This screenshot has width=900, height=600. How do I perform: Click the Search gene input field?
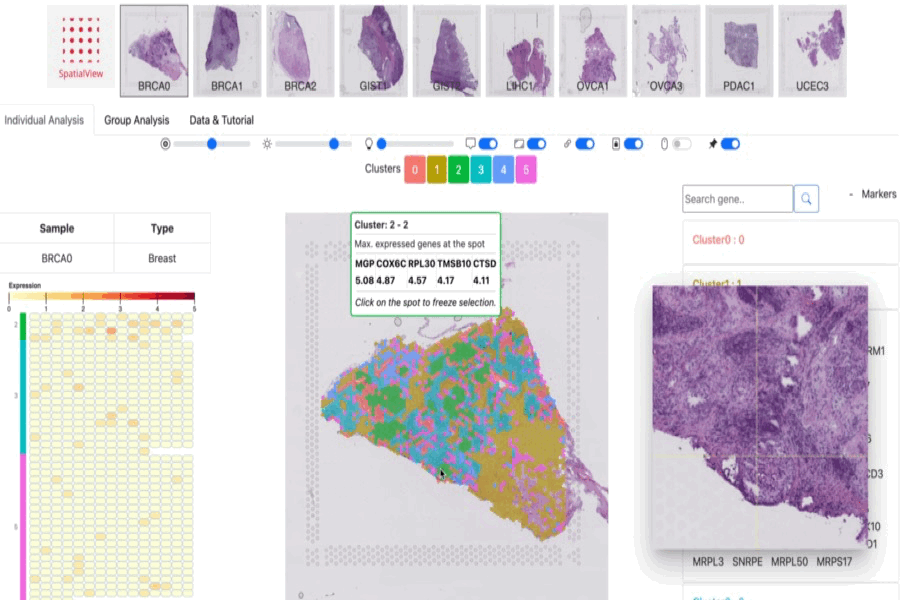[x=737, y=199]
